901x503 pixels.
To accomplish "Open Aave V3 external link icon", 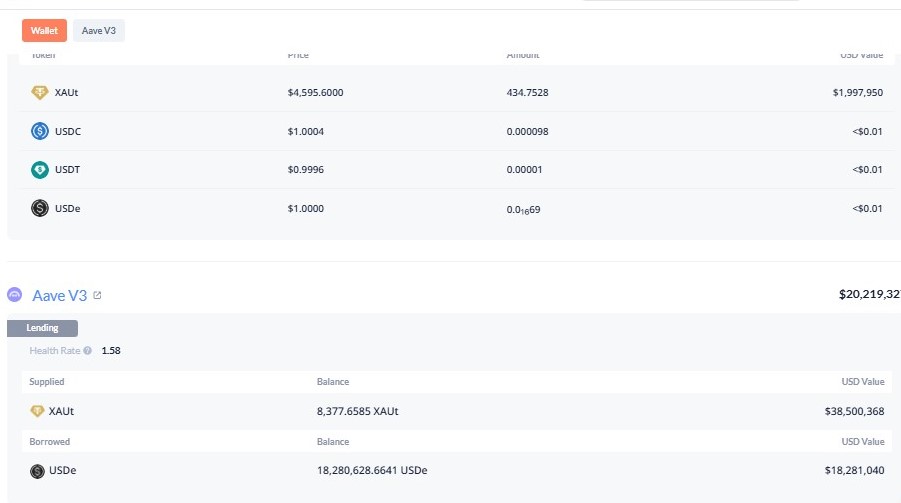I will [x=97, y=296].
